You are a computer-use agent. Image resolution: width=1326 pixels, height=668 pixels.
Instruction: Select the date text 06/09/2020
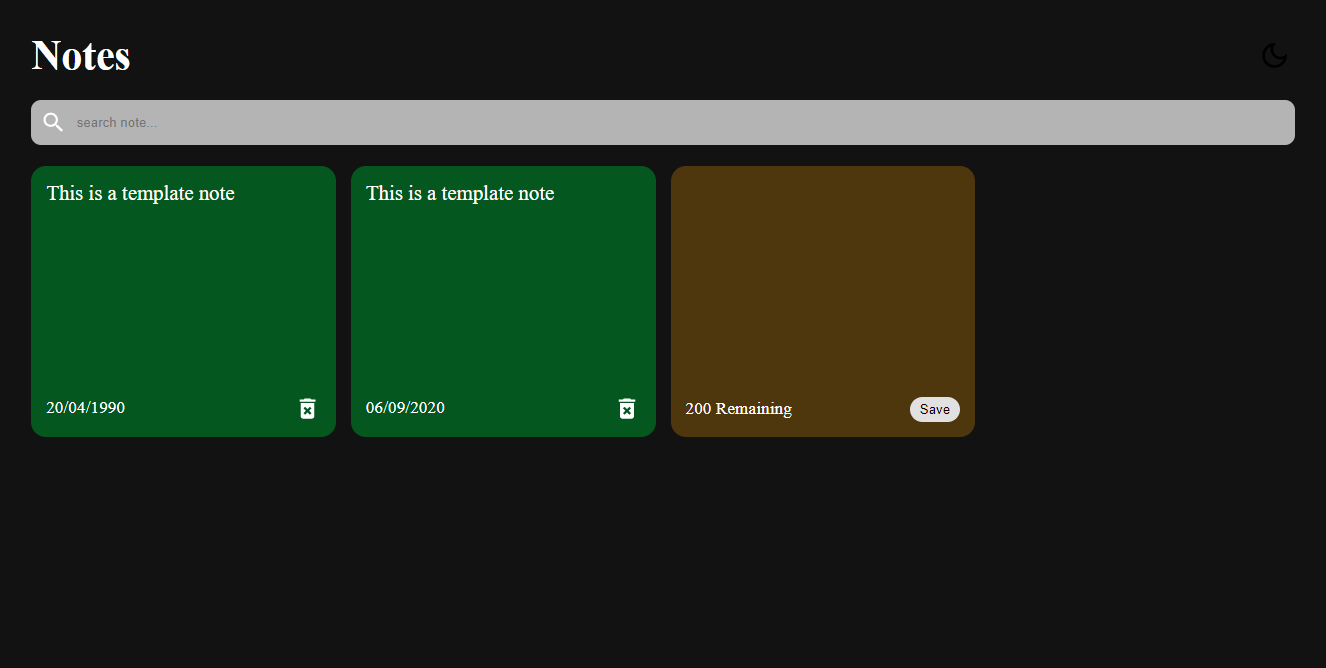pos(405,407)
